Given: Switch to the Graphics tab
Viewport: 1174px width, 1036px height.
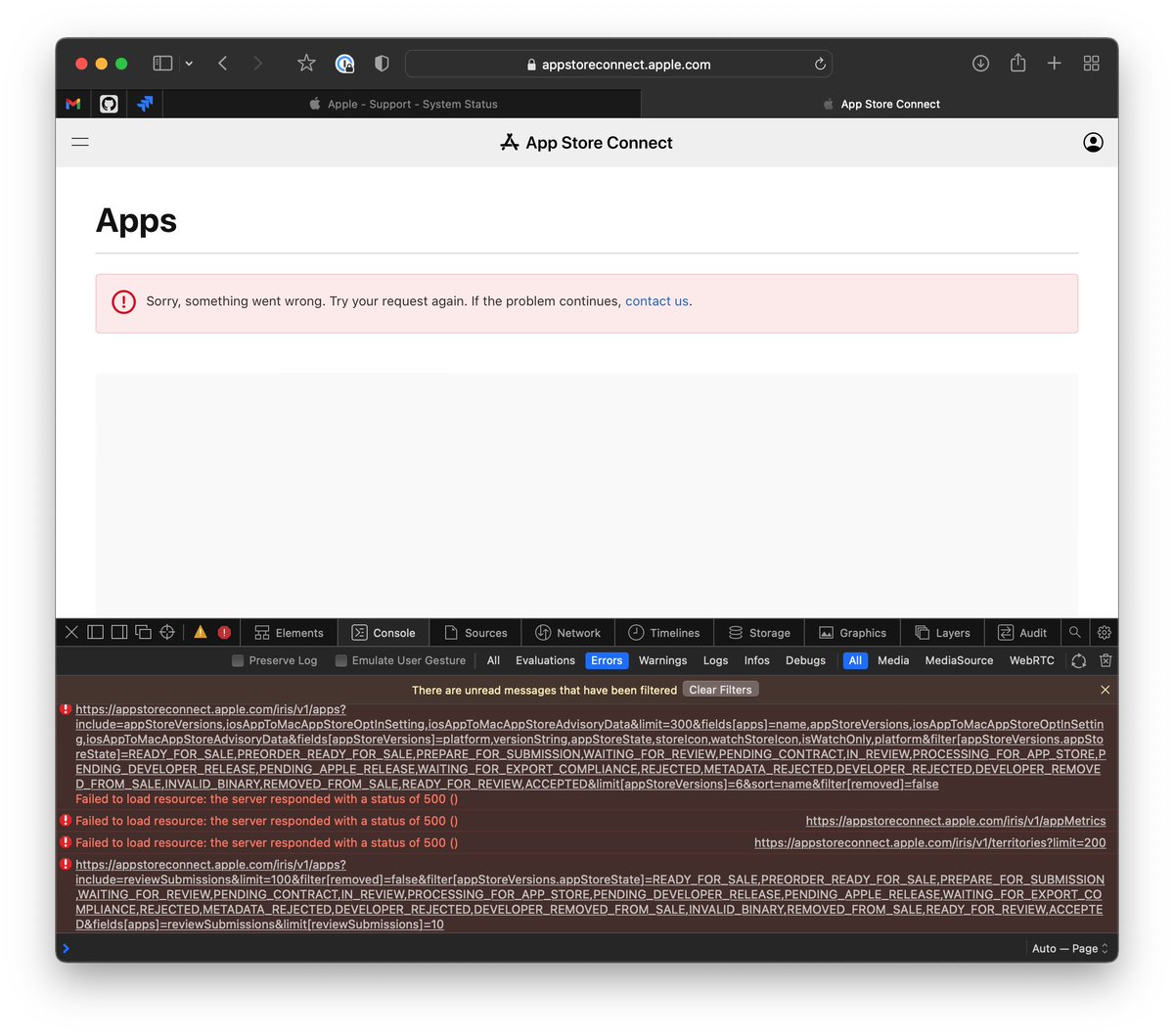Looking at the screenshot, I should point(852,633).
